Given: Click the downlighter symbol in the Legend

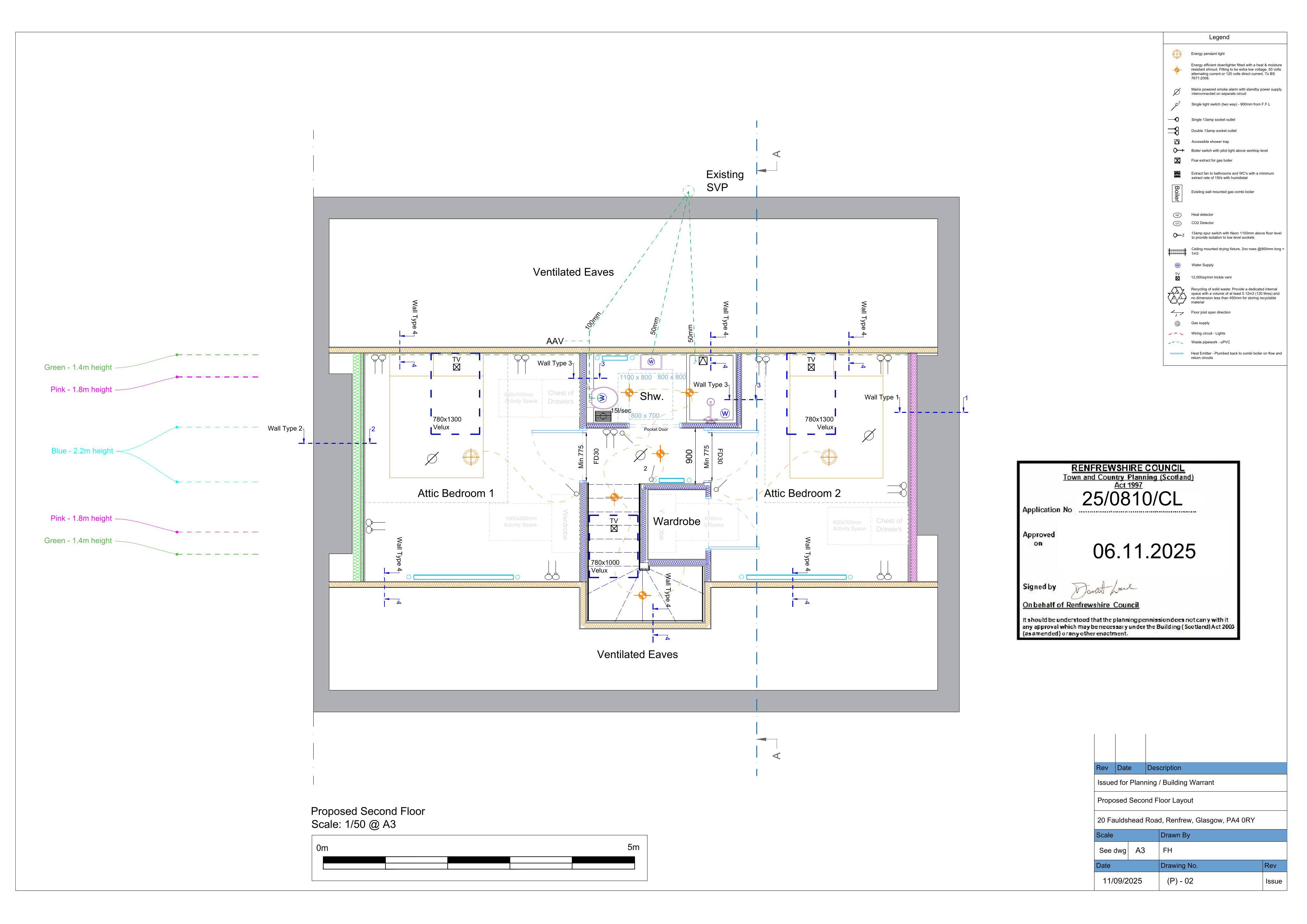Looking at the screenshot, I should 1176,70.
